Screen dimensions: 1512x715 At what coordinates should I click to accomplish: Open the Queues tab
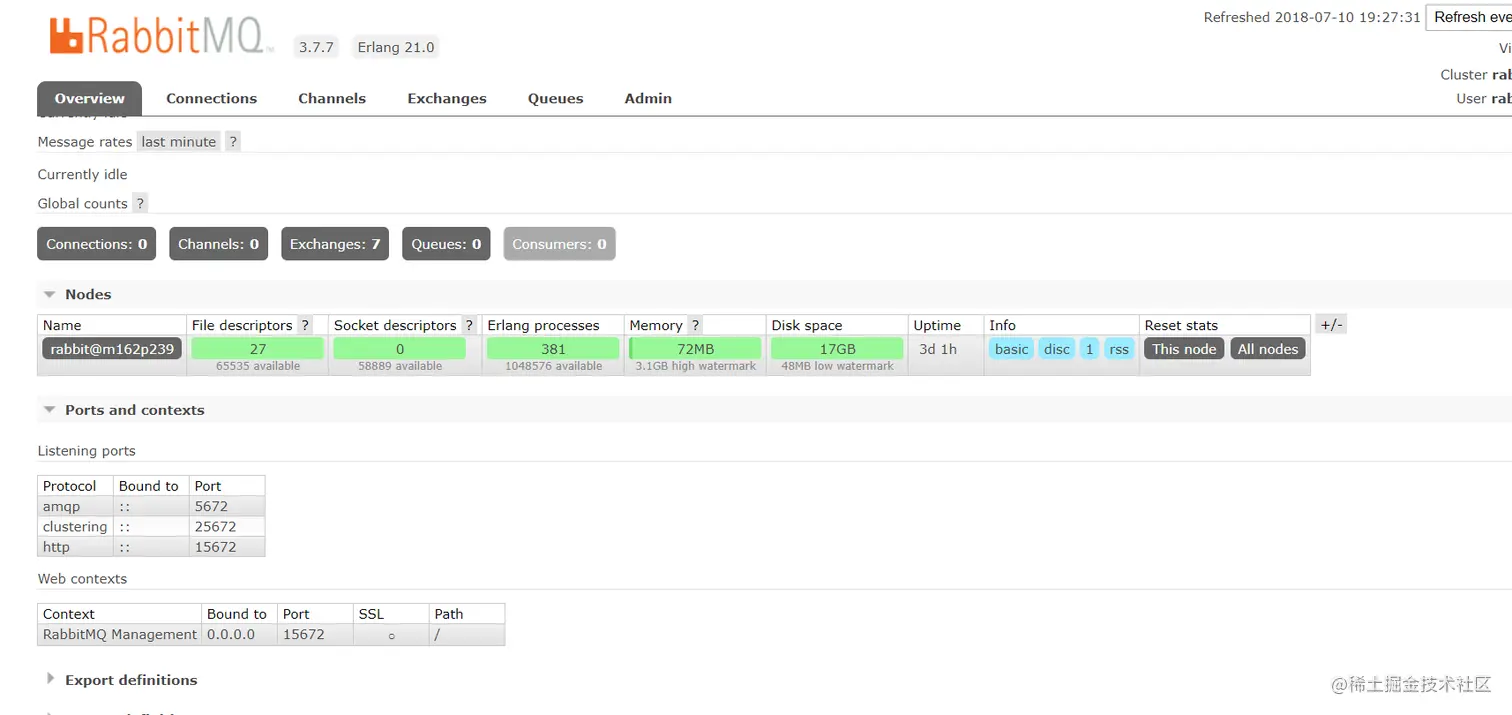click(x=556, y=98)
